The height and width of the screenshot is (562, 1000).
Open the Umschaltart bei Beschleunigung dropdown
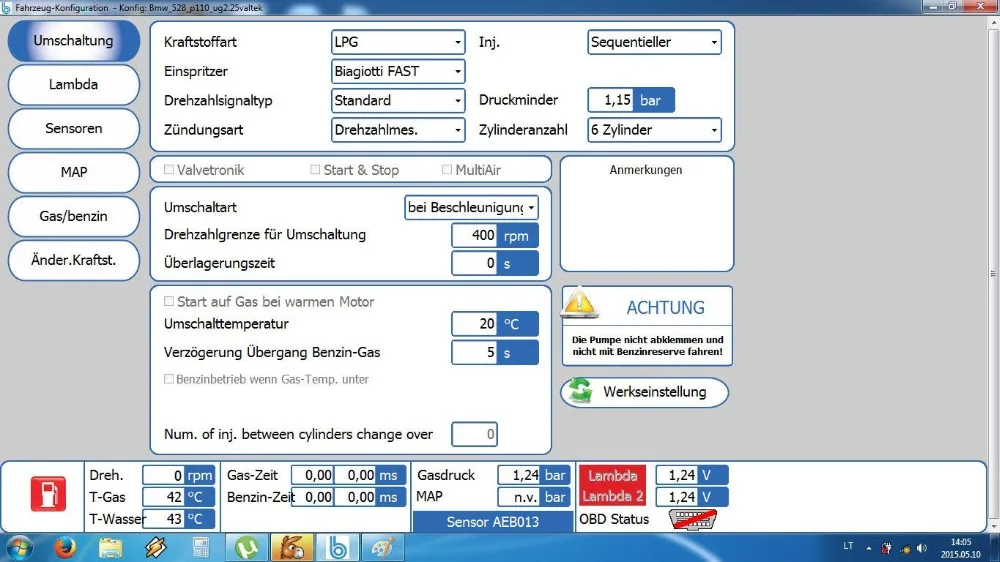[471, 207]
